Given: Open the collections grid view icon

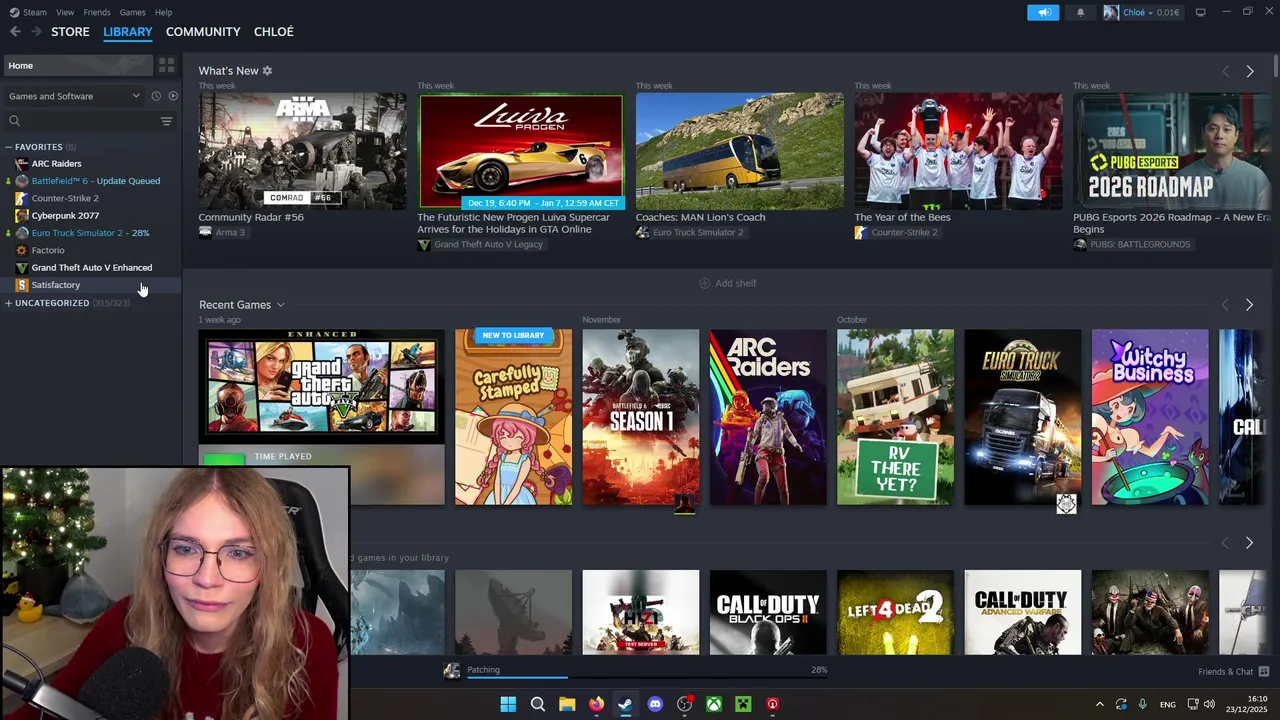Looking at the screenshot, I should coord(166,65).
